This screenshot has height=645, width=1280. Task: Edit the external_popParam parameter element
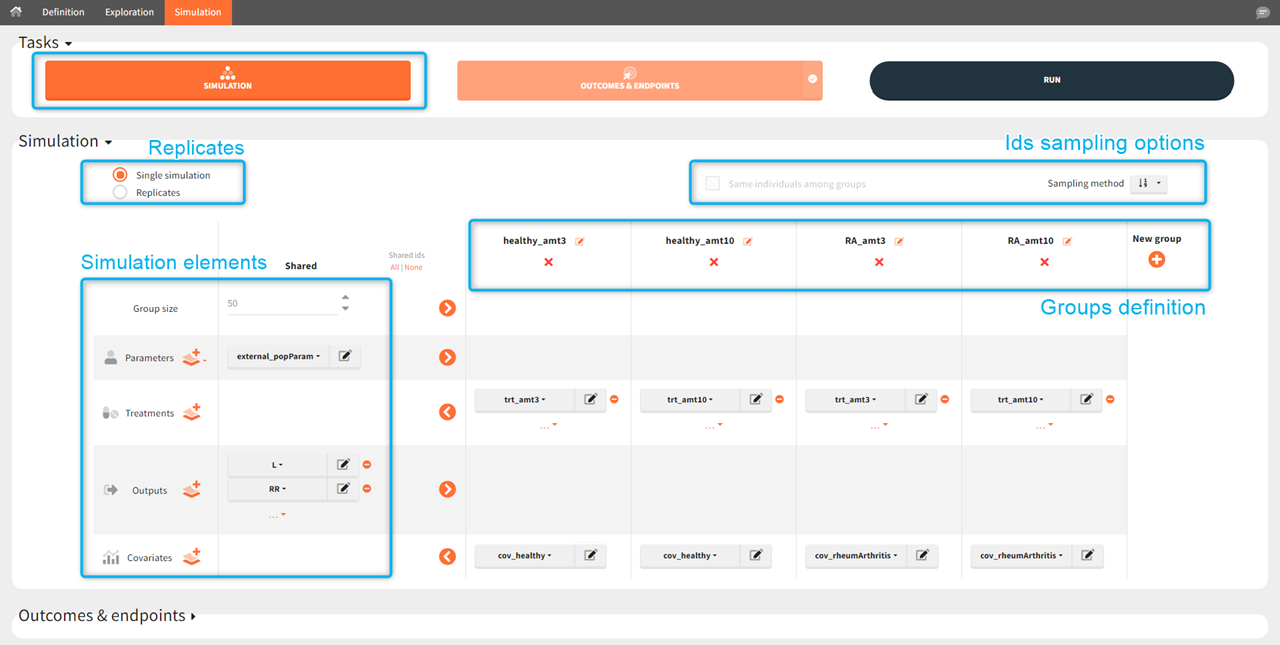tap(344, 356)
